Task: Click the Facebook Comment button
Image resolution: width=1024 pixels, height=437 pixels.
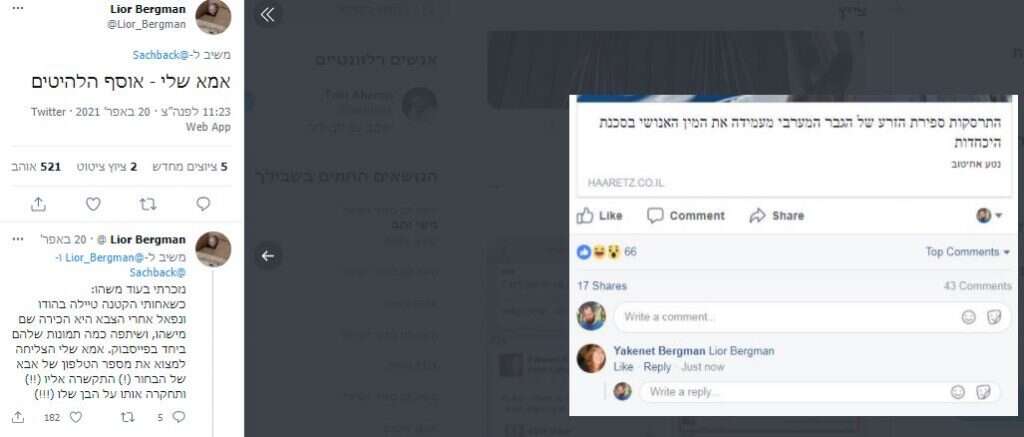Action: 686,216
